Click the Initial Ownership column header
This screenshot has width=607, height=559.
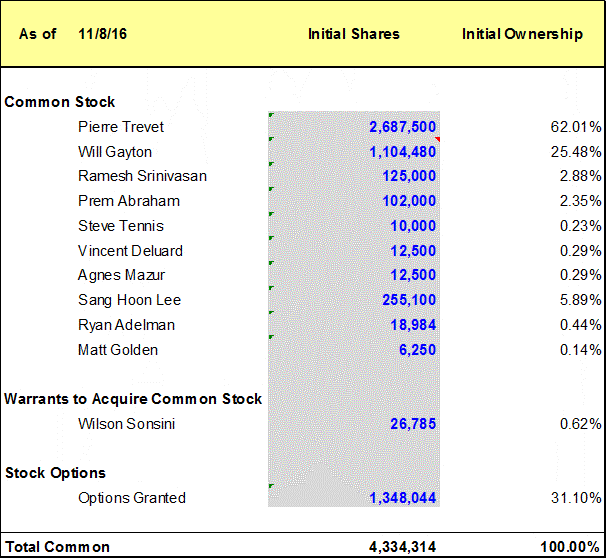click(522, 34)
